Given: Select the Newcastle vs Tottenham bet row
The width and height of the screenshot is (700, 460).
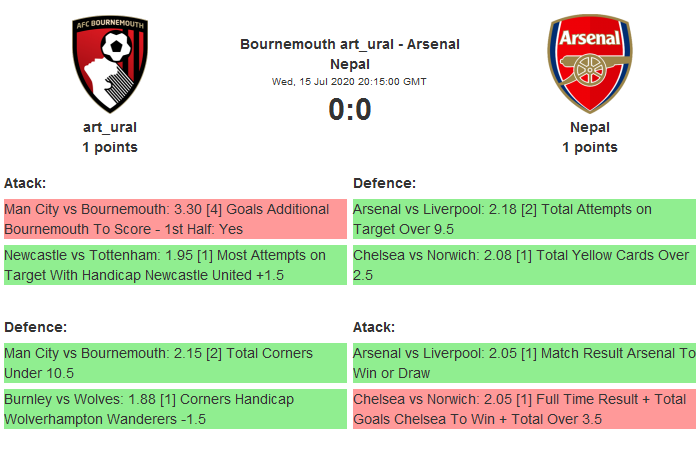Looking at the screenshot, I should click(175, 265).
